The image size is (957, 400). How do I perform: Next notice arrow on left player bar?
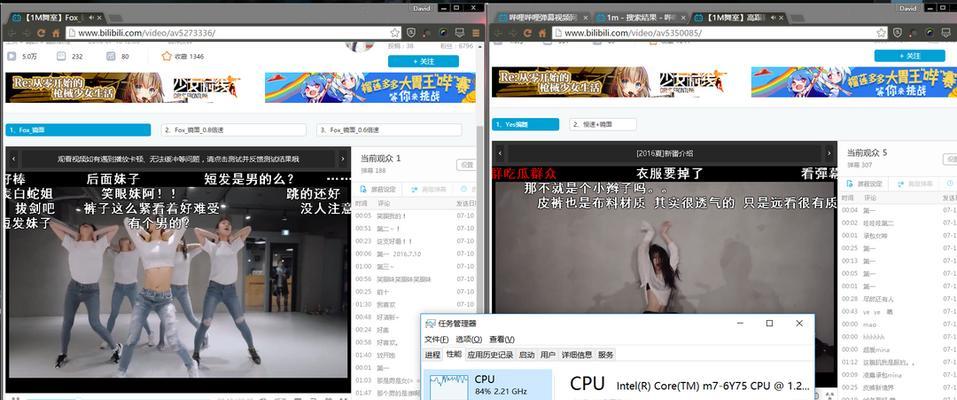click(x=343, y=159)
